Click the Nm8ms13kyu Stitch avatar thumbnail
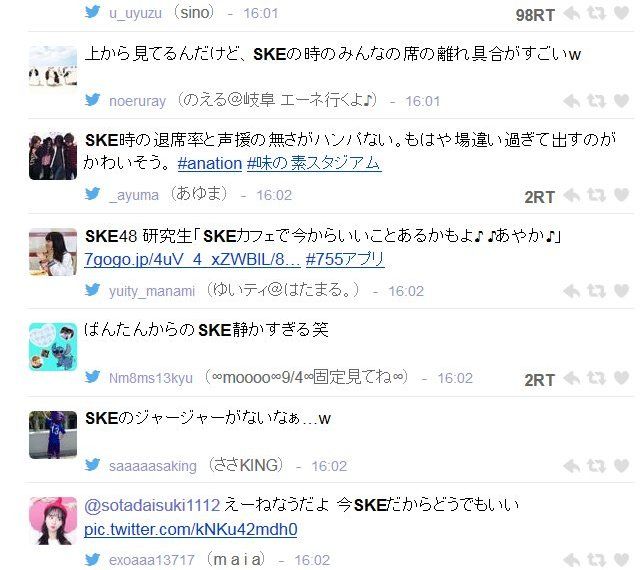Screen dimensions: 640x570 53,347
